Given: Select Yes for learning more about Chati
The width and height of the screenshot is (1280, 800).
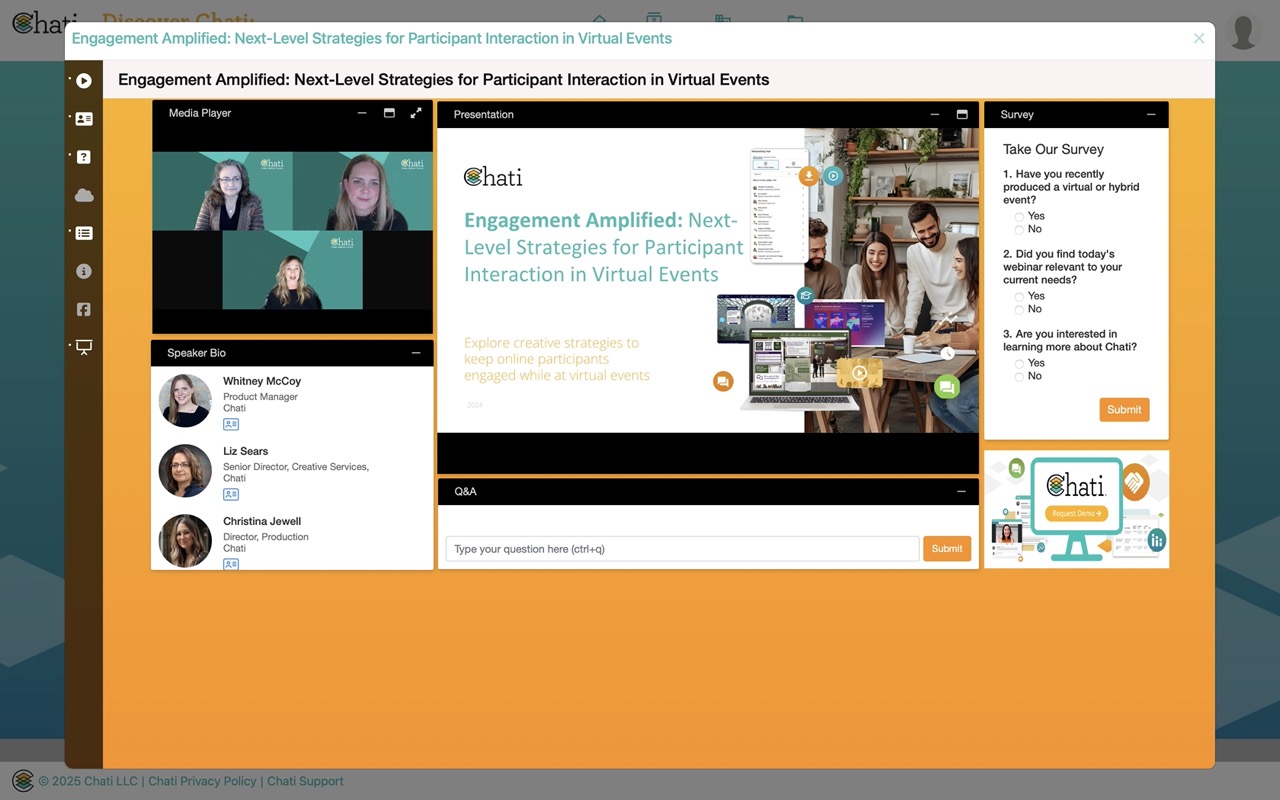Looking at the screenshot, I should (1019, 363).
